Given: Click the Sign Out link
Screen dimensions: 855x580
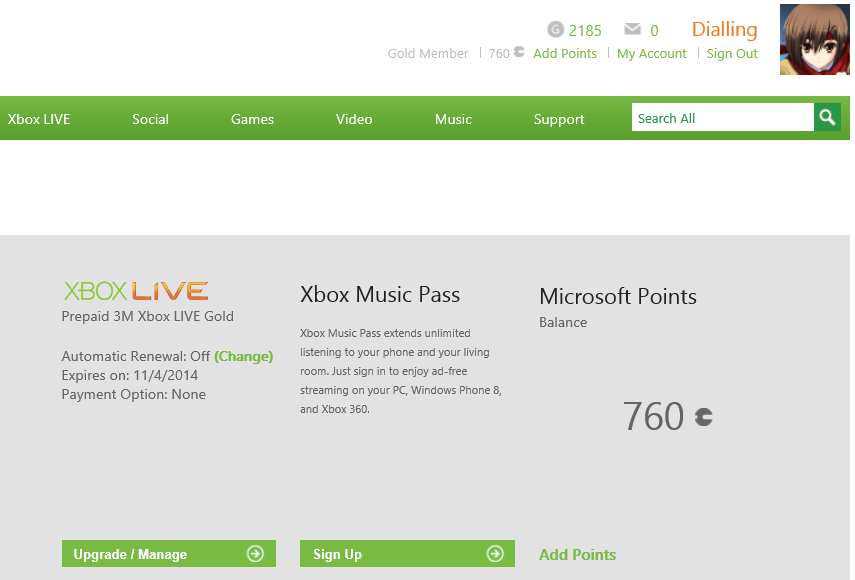Looking at the screenshot, I should click(732, 53).
